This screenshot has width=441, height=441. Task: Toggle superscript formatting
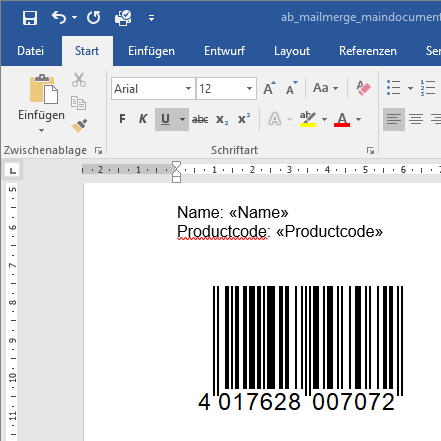tap(244, 119)
